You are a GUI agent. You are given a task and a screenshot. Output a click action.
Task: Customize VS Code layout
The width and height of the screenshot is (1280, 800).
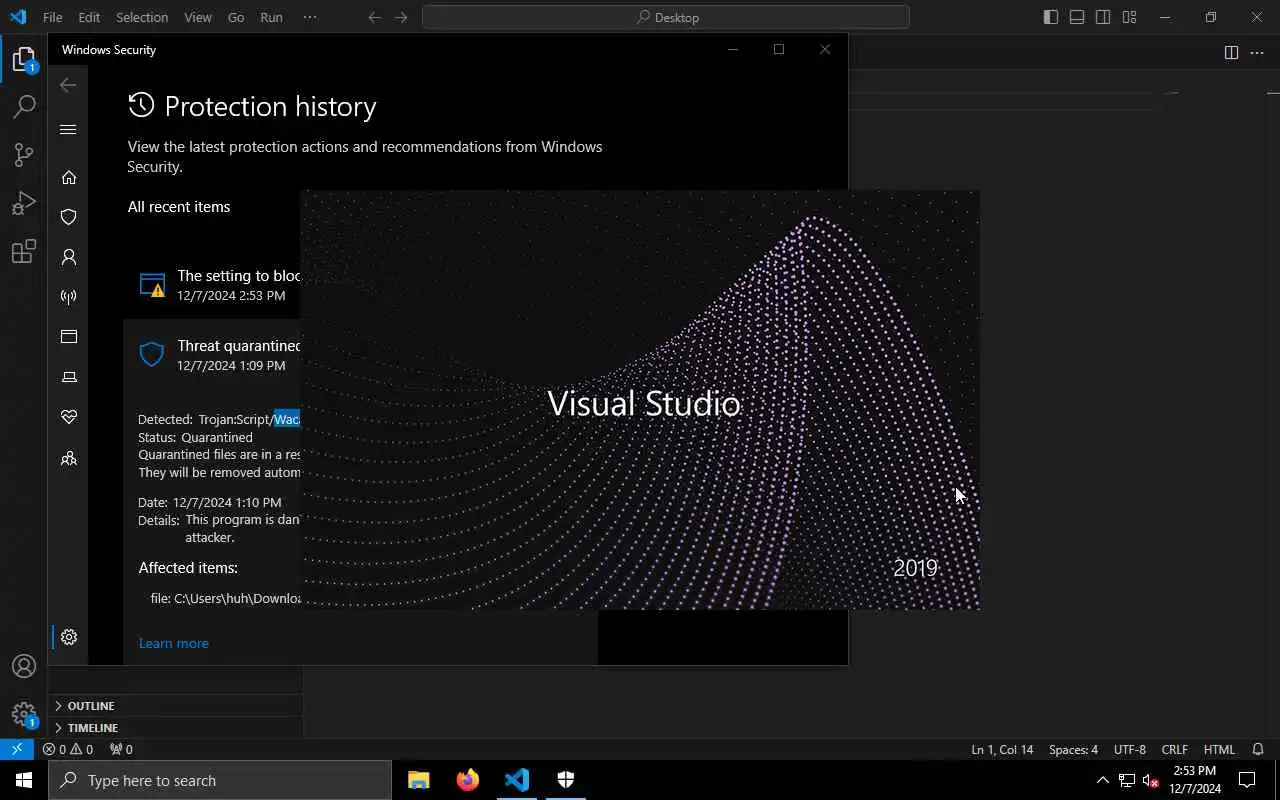1129,17
